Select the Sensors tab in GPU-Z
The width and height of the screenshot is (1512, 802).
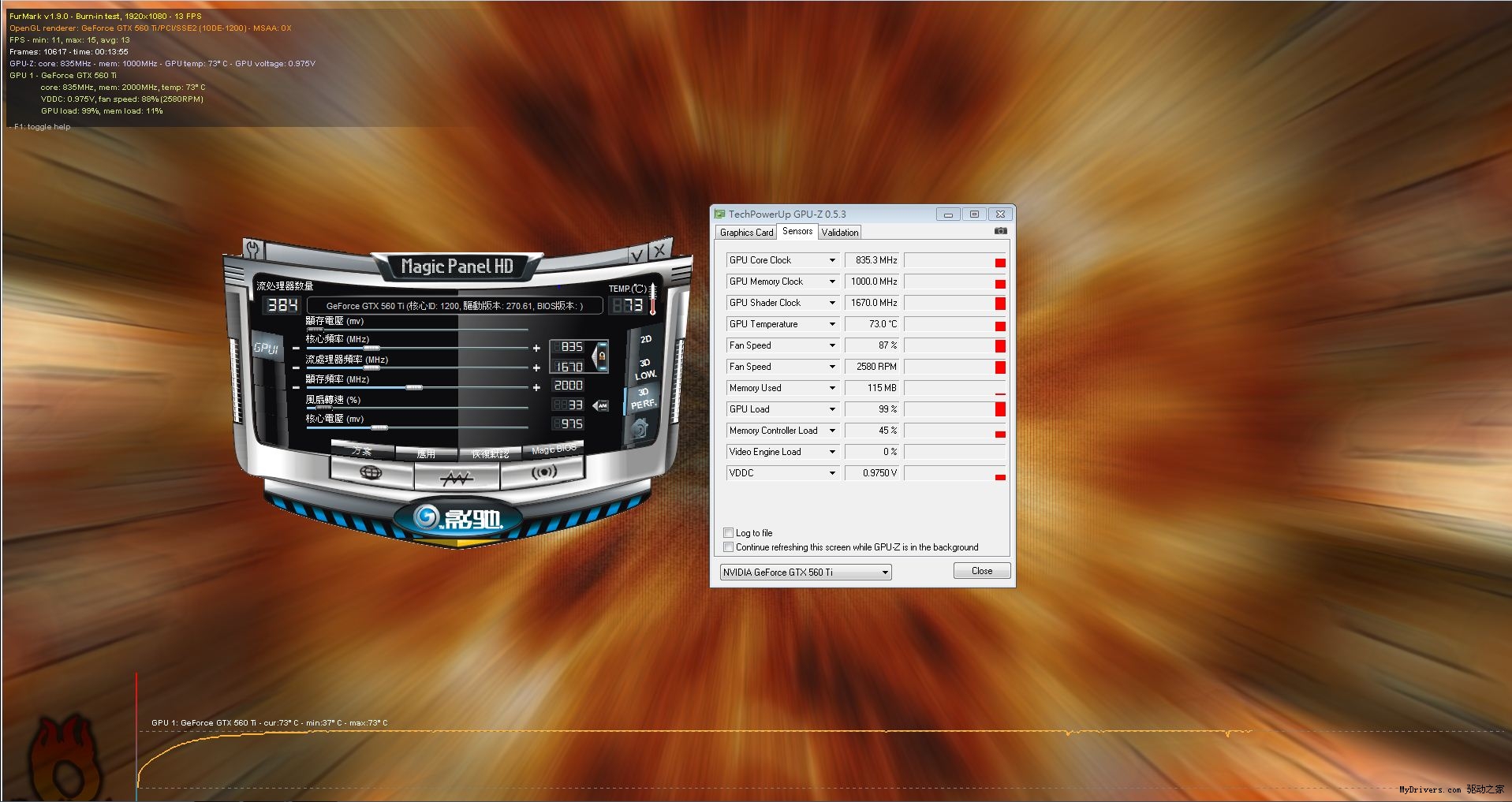pos(797,231)
